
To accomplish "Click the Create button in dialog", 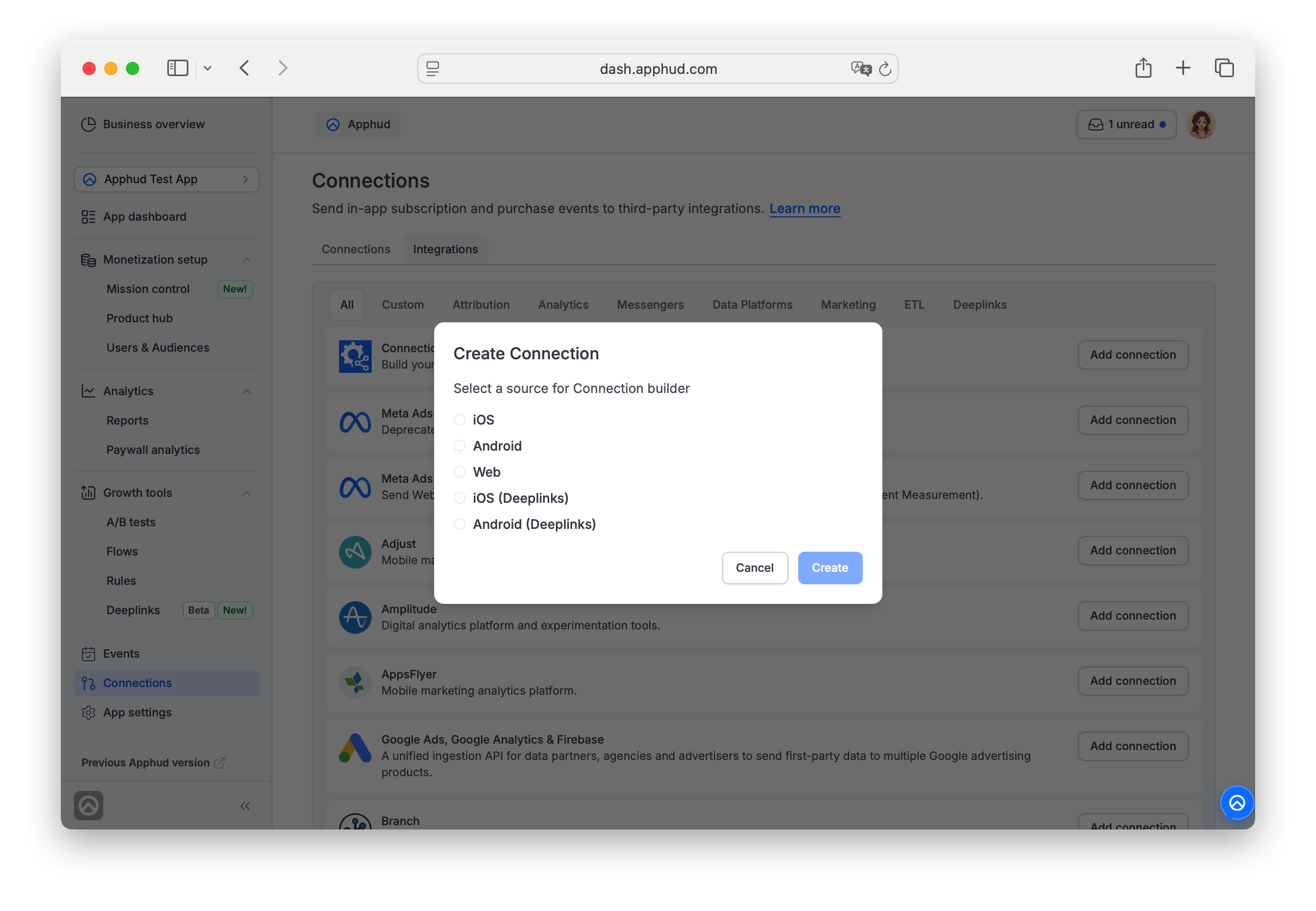I will 829,567.
